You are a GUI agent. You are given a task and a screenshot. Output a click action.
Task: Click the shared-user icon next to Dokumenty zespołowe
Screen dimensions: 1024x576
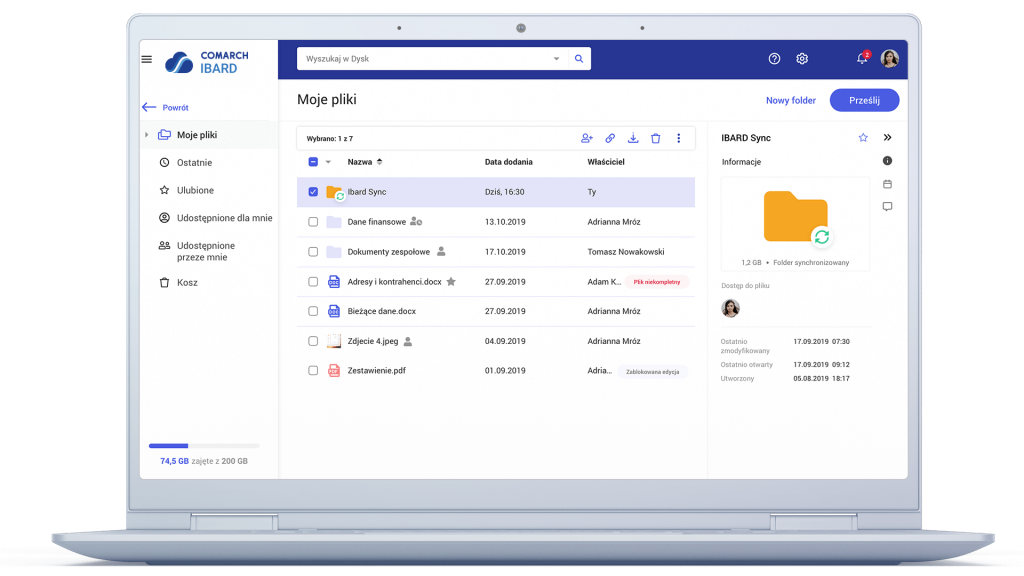[x=441, y=251]
